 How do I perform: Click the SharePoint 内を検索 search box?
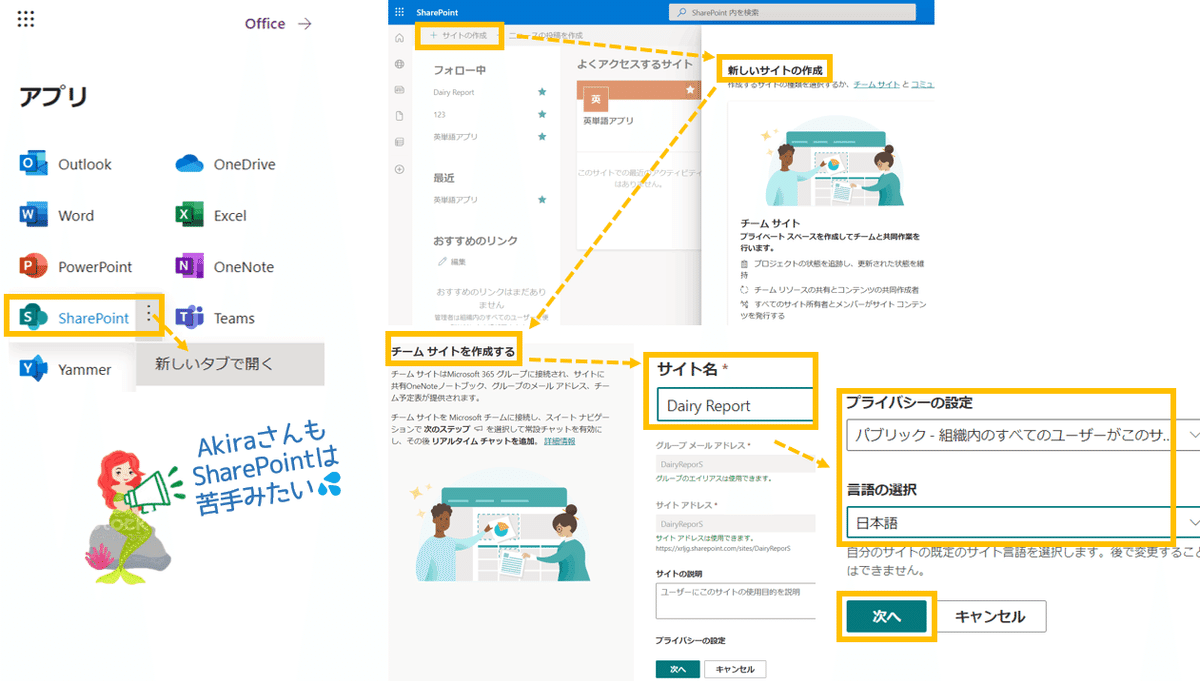click(x=791, y=12)
